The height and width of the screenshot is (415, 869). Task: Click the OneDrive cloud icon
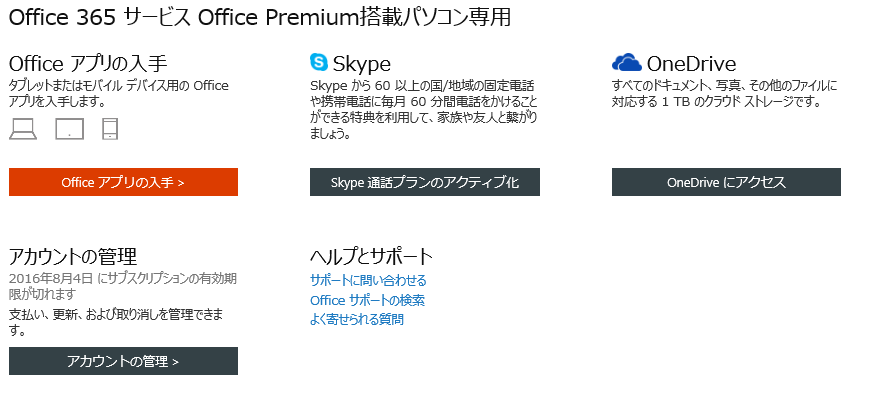[627, 62]
